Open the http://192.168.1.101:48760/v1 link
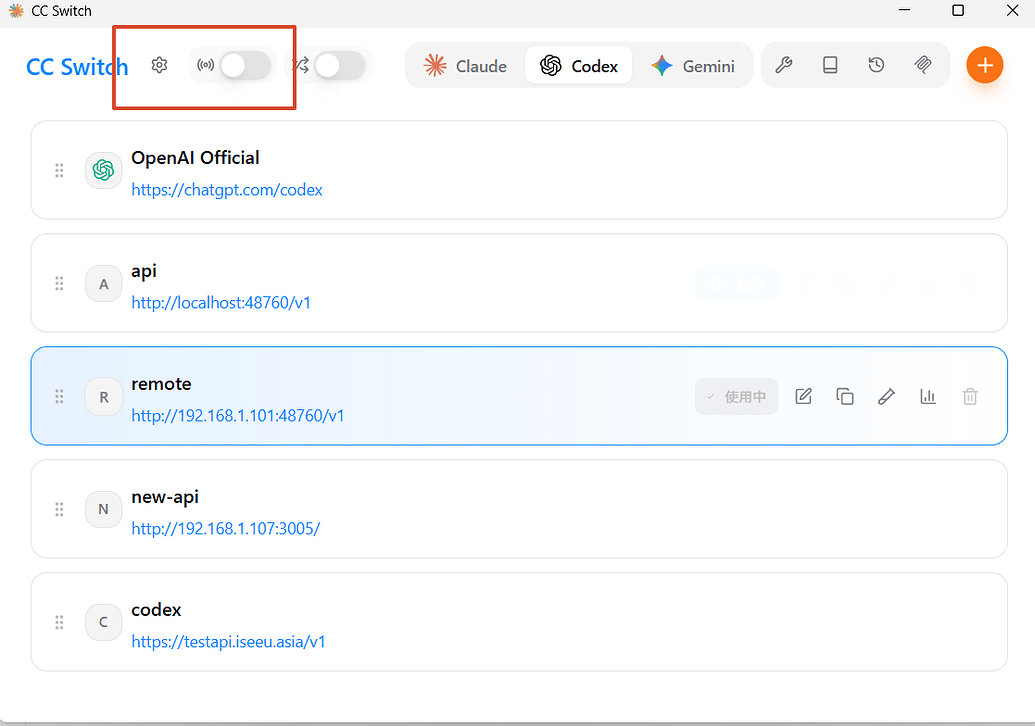This screenshot has width=1035, height=726. tap(238, 416)
